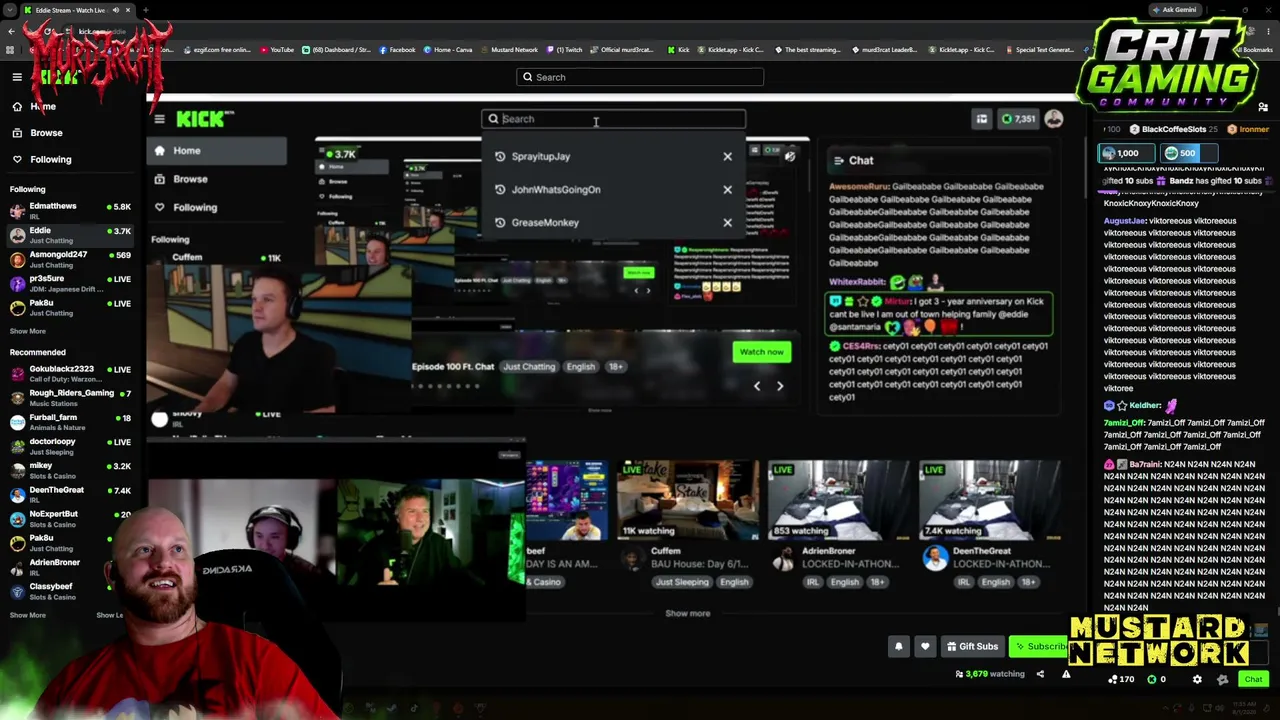Click the notification bell icon
Screen dimensions: 1280x720
898,647
